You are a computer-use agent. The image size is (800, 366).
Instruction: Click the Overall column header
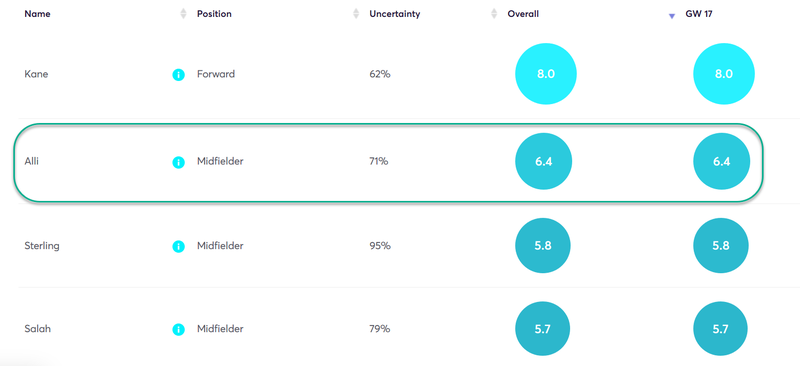coord(523,14)
